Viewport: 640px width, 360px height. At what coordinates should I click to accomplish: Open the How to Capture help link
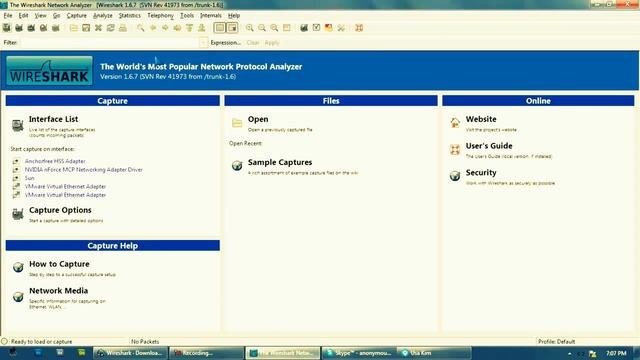coord(59,264)
